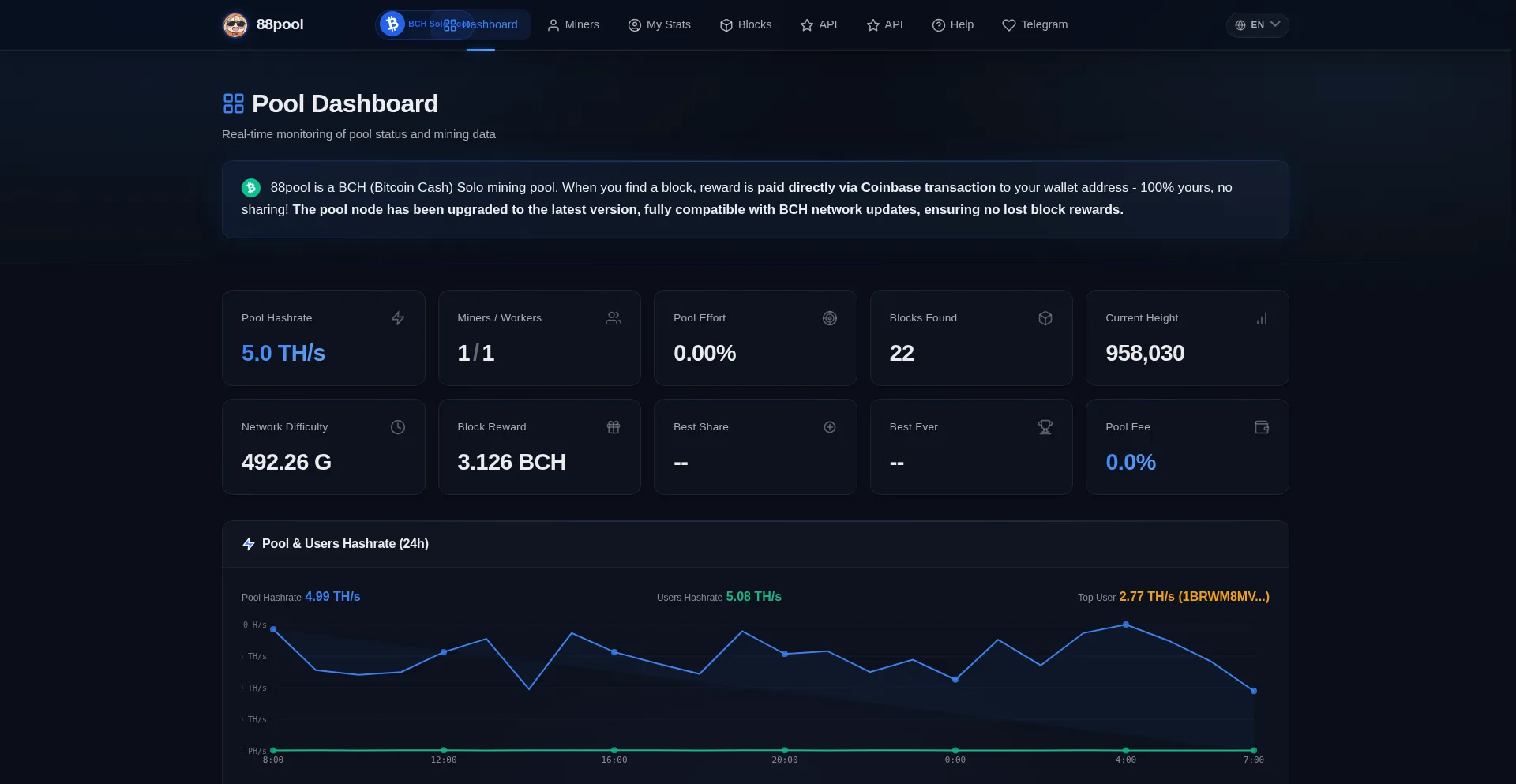Open the Dashboard tab
The height and width of the screenshot is (784, 1516).
(481, 24)
